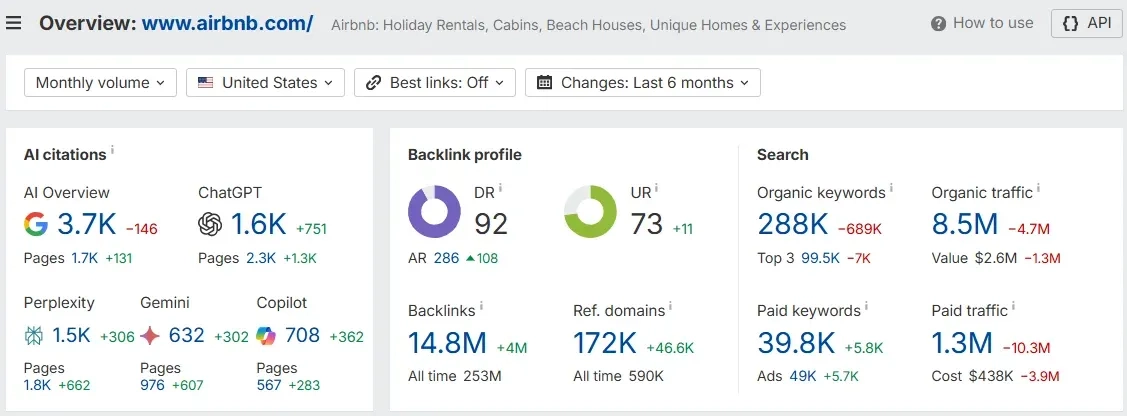This screenshot has height=416, width=1127.
Task: Click the ChatGPT 1.6K citations value
Action: (259, 225)
